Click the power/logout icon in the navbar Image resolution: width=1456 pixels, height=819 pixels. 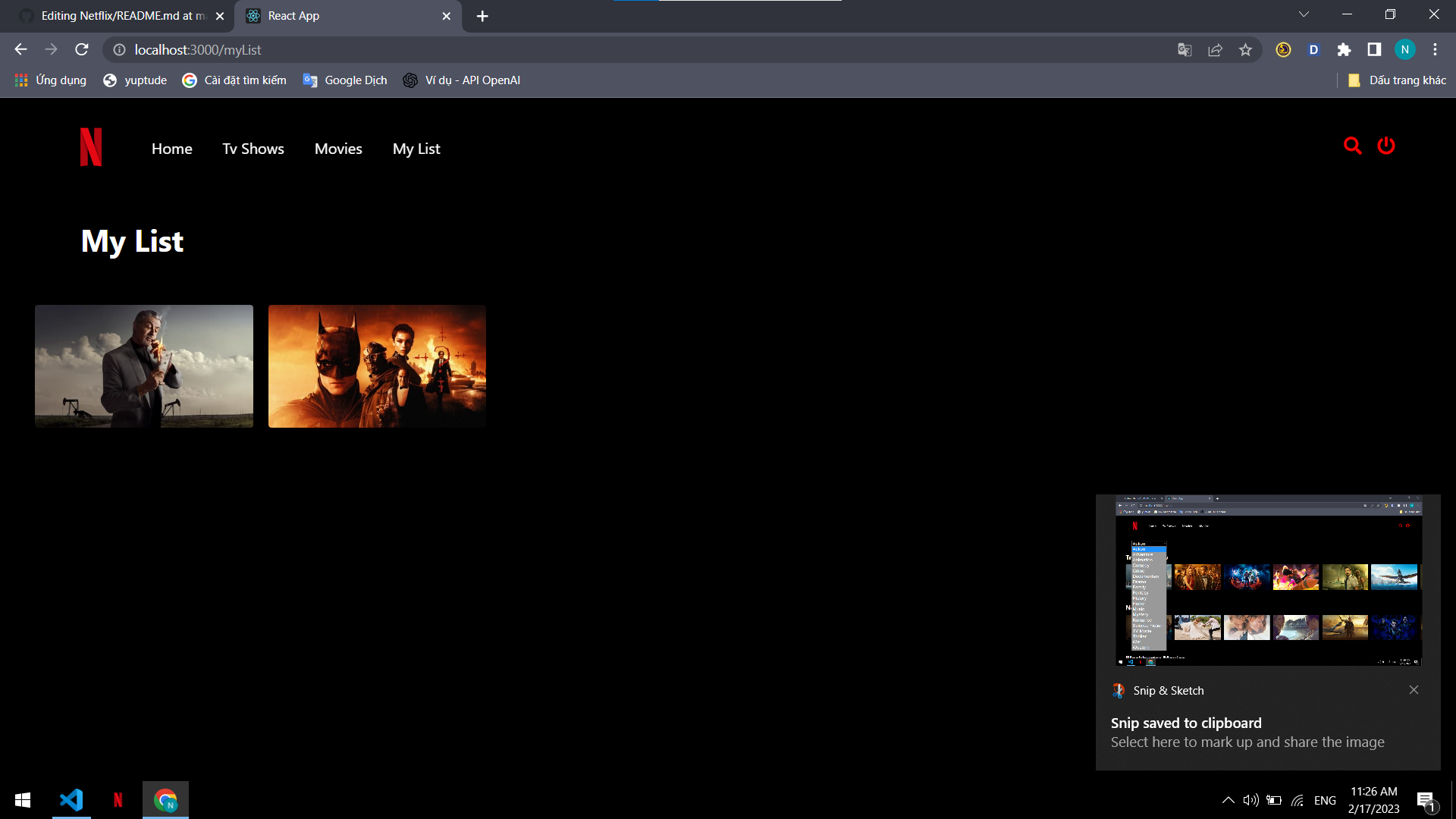[1386, 146]
